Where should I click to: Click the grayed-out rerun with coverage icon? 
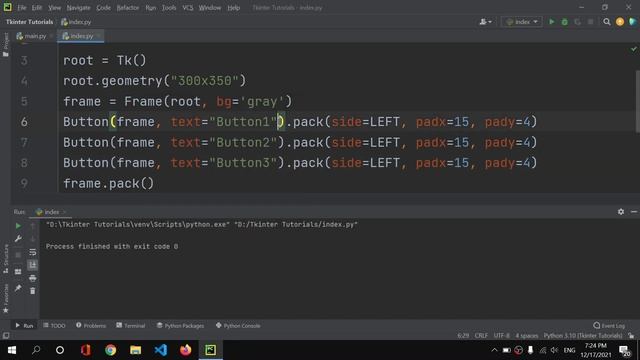coord(578,22)
